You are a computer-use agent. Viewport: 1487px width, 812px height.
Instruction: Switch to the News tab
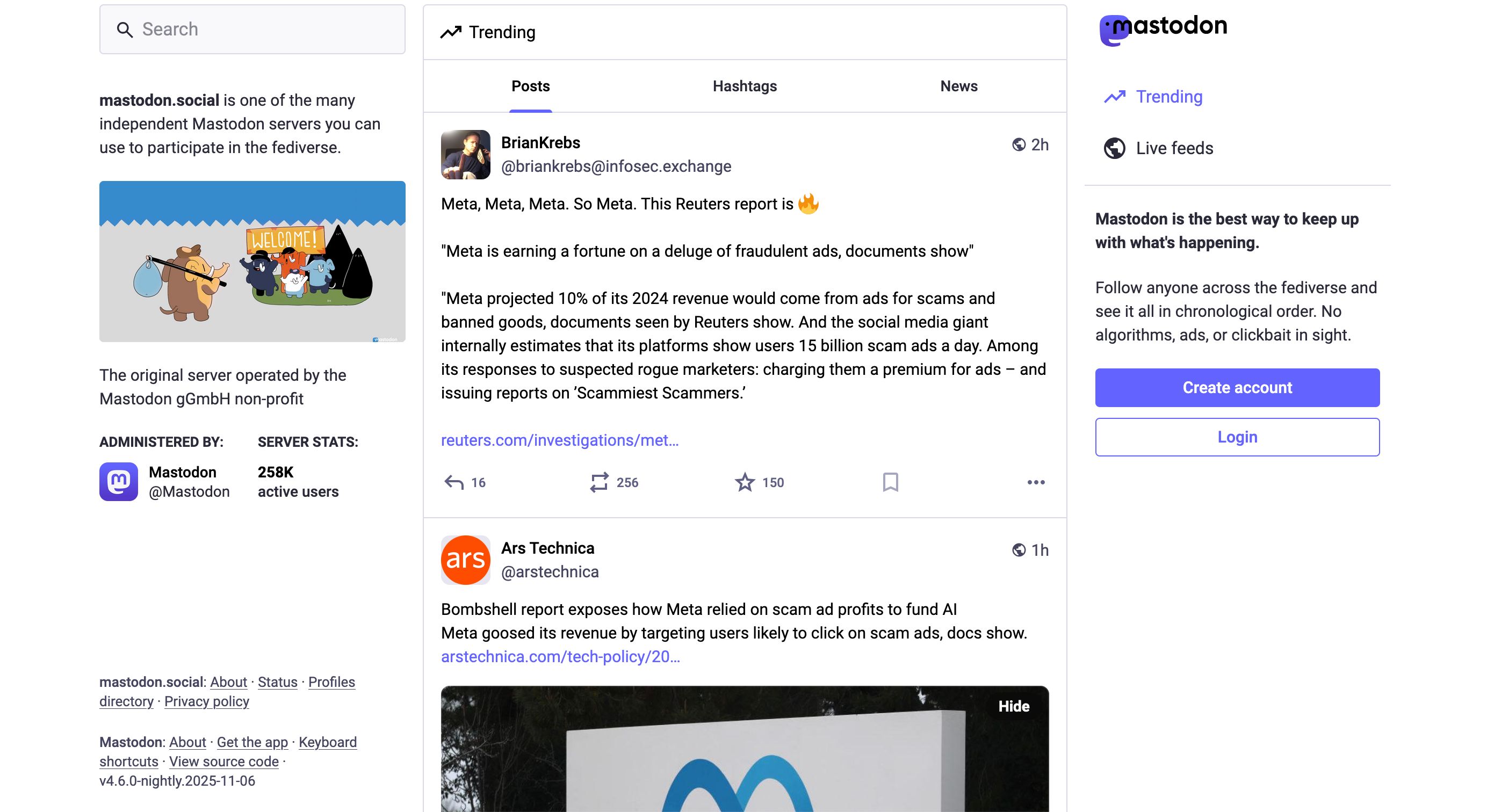tap(958, 86)
